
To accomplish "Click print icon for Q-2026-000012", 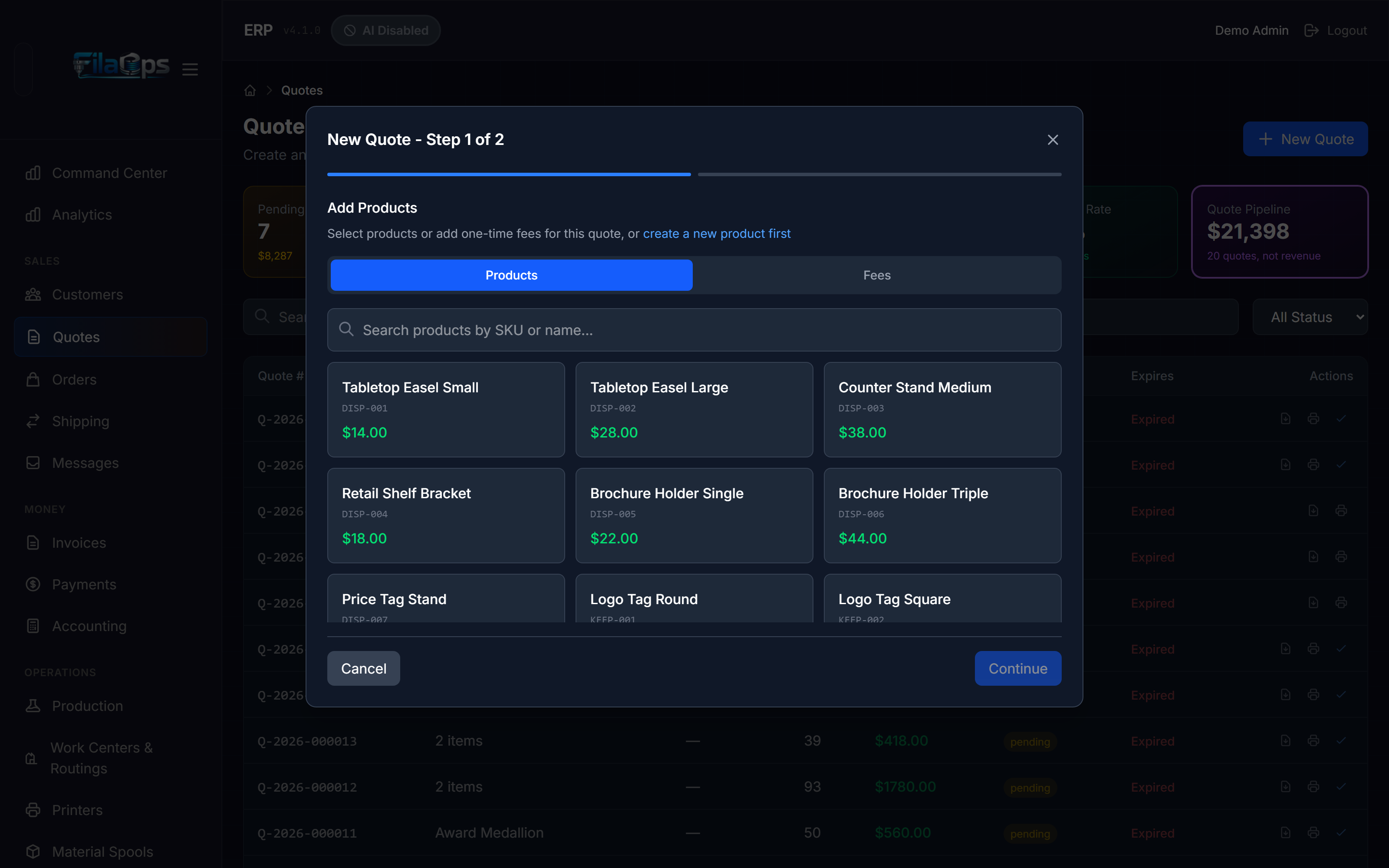I will [x=1313, y=786].
